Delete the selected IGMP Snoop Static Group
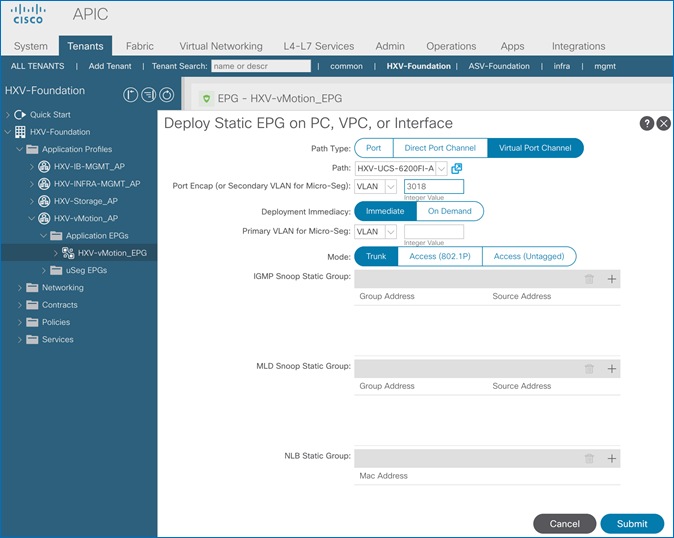Image resolution: width=674 pixels, height=538 pixels. [x=589, y=279]
